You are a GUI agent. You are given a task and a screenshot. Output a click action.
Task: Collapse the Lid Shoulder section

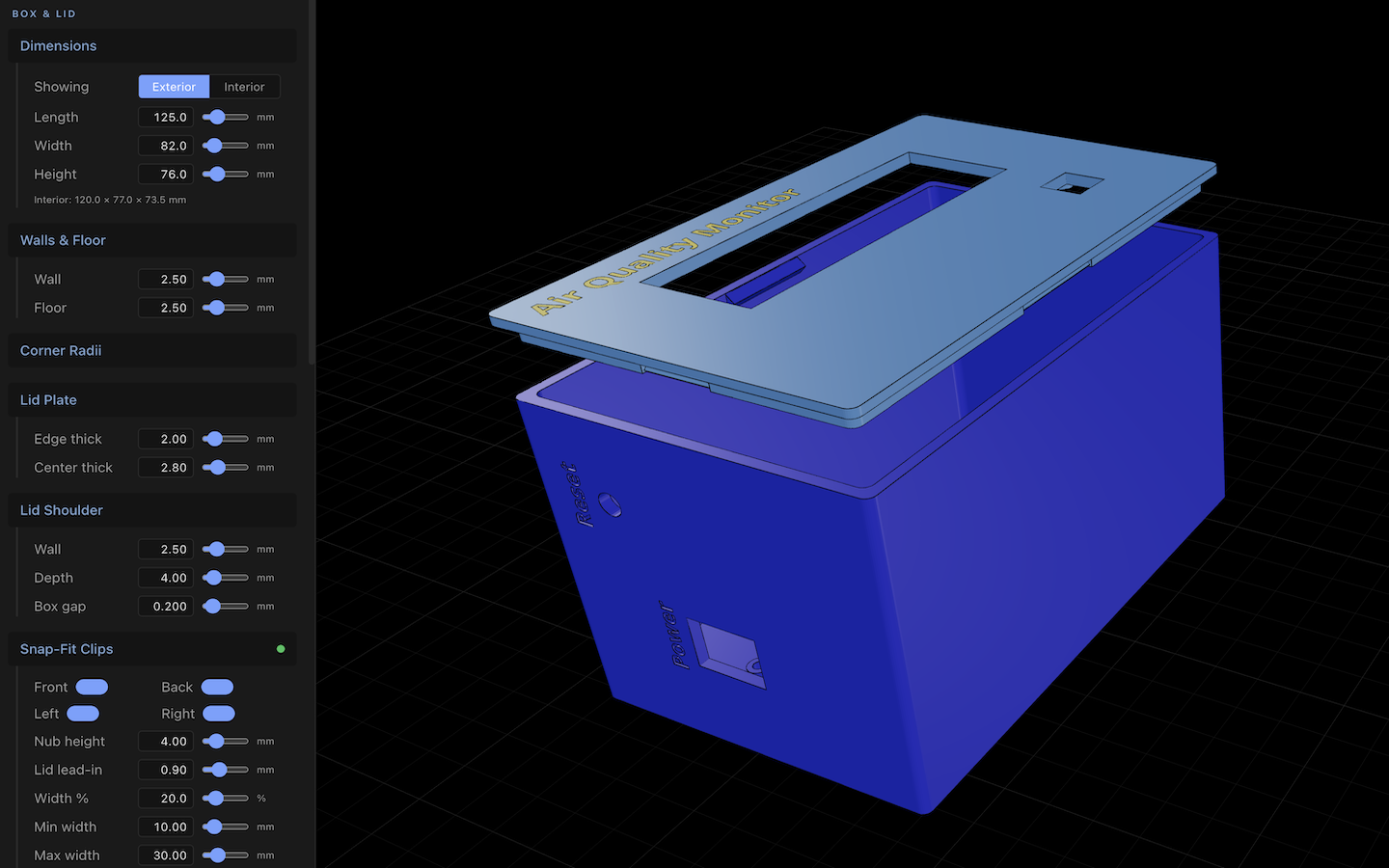point(152,510)
